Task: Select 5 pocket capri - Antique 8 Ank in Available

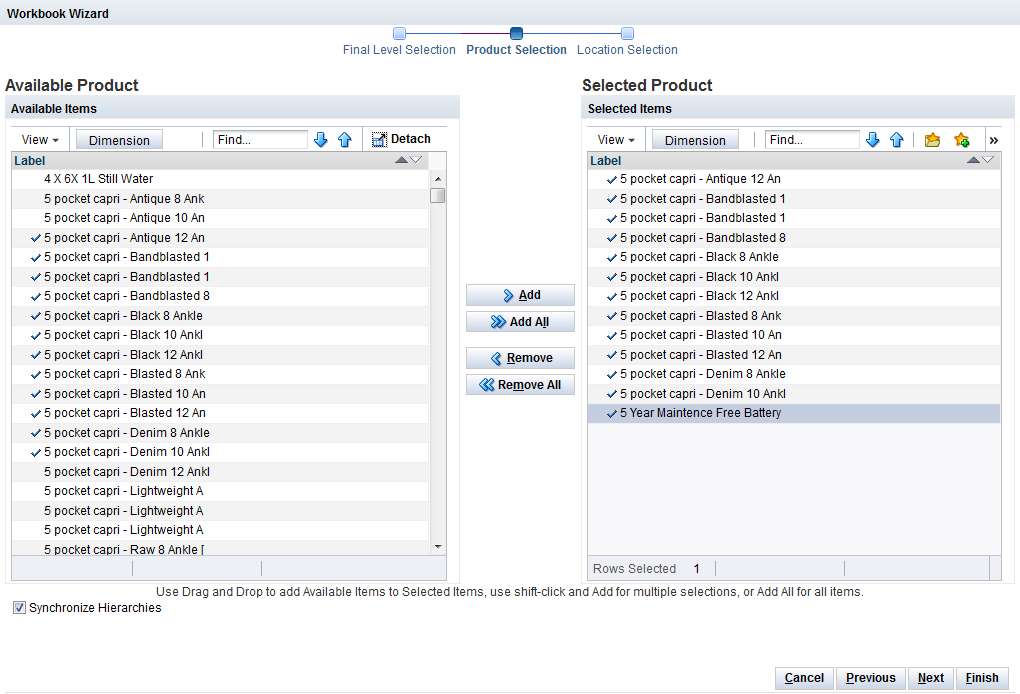Action: pos(220,198)
